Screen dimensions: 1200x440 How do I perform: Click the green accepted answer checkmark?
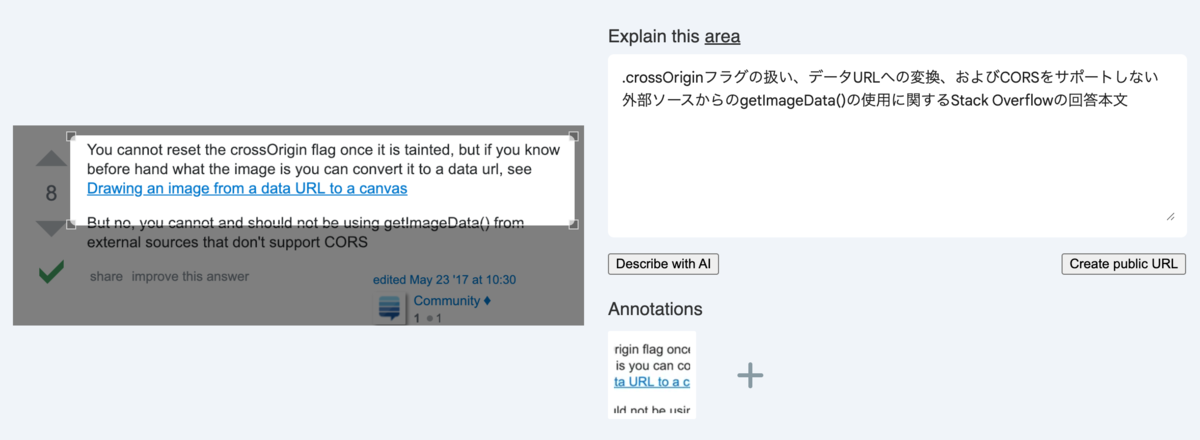click(x=50, y=271)
